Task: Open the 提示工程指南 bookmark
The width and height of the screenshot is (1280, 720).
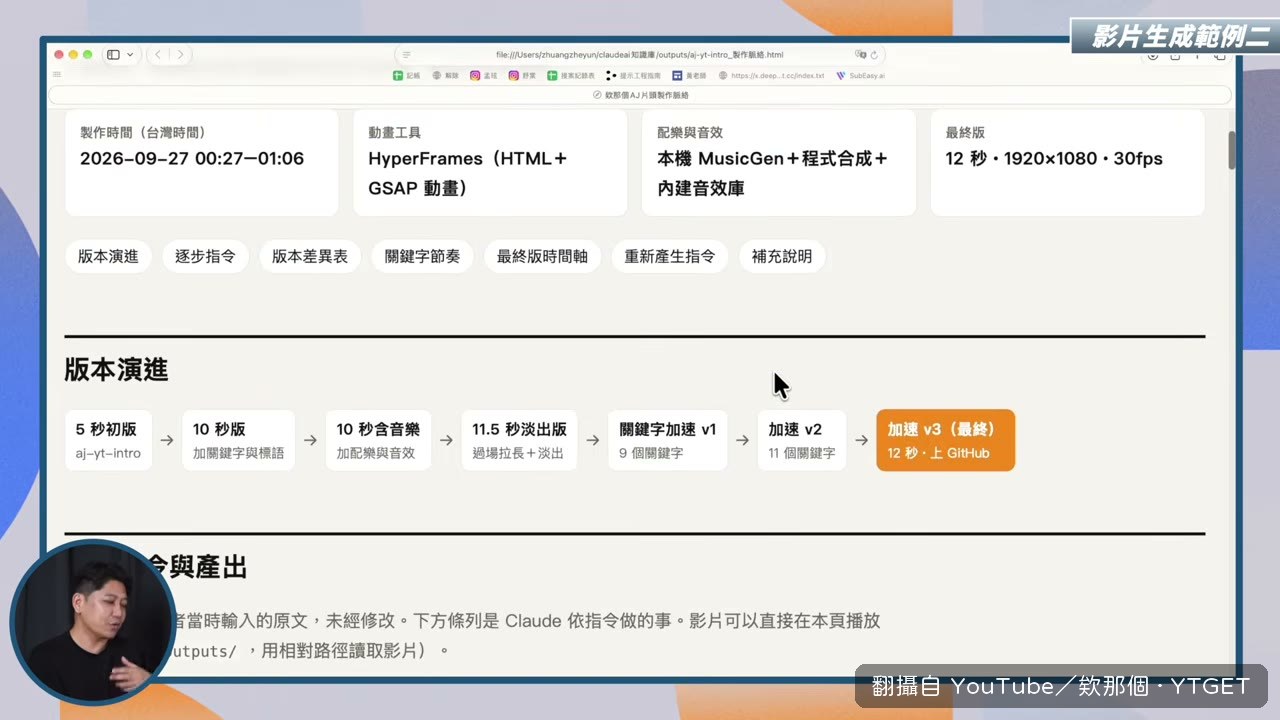Action: point(633,75)
